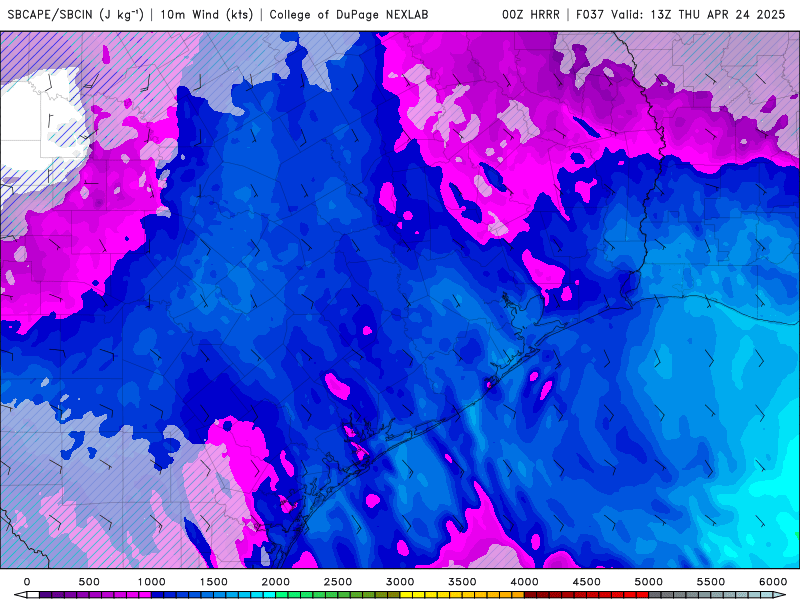Screen dimensions: 800x600
Task: Click the 4500 label on the color scale
Action: pyautogui.click(x=587, y=582)
